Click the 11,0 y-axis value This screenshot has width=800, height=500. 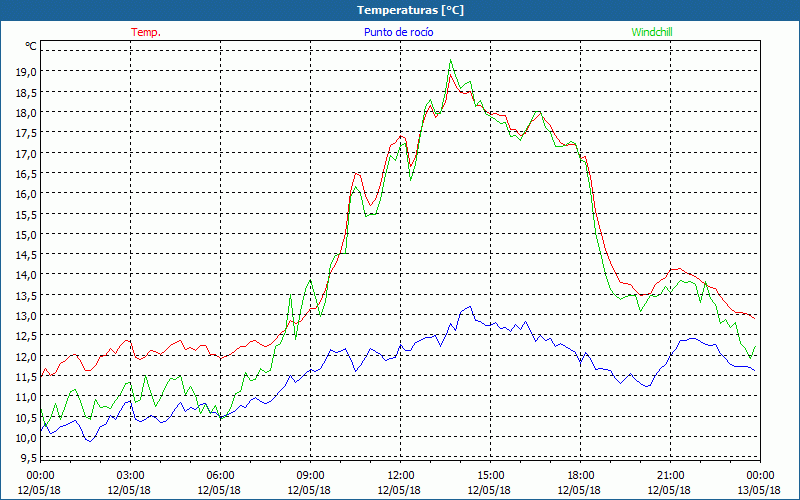click(26, 397)
